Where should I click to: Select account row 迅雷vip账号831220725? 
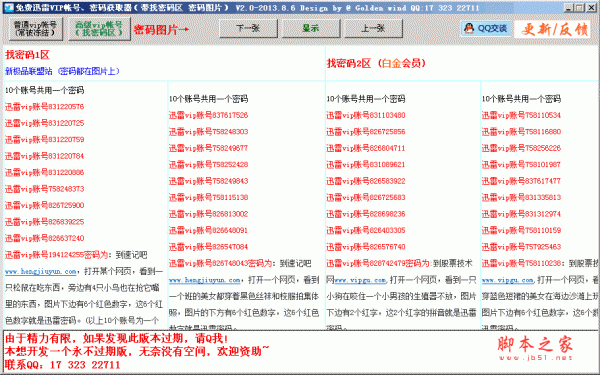click(44, 123)
